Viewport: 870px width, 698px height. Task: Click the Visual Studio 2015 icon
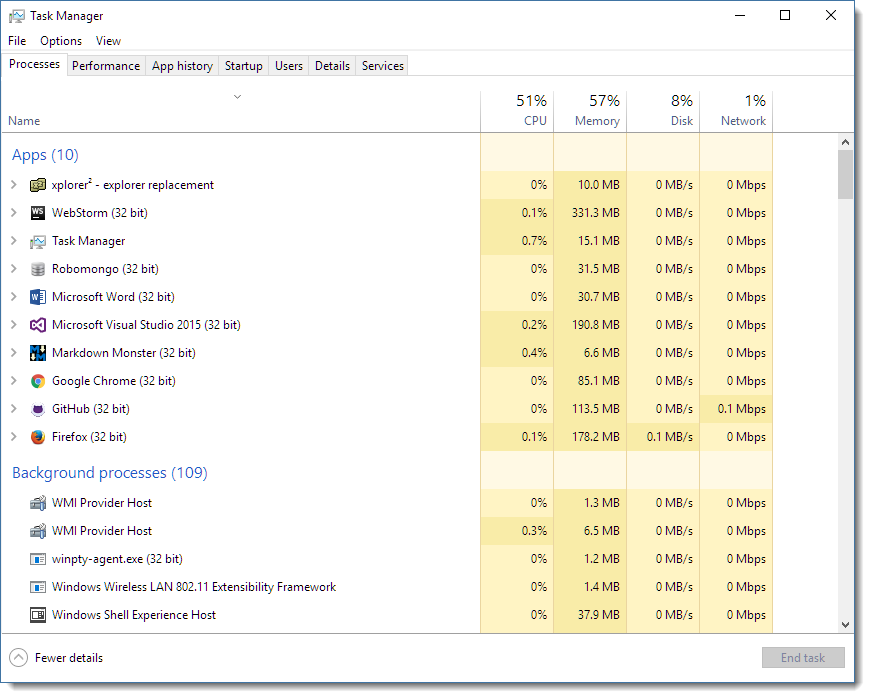tap(37, 324)
